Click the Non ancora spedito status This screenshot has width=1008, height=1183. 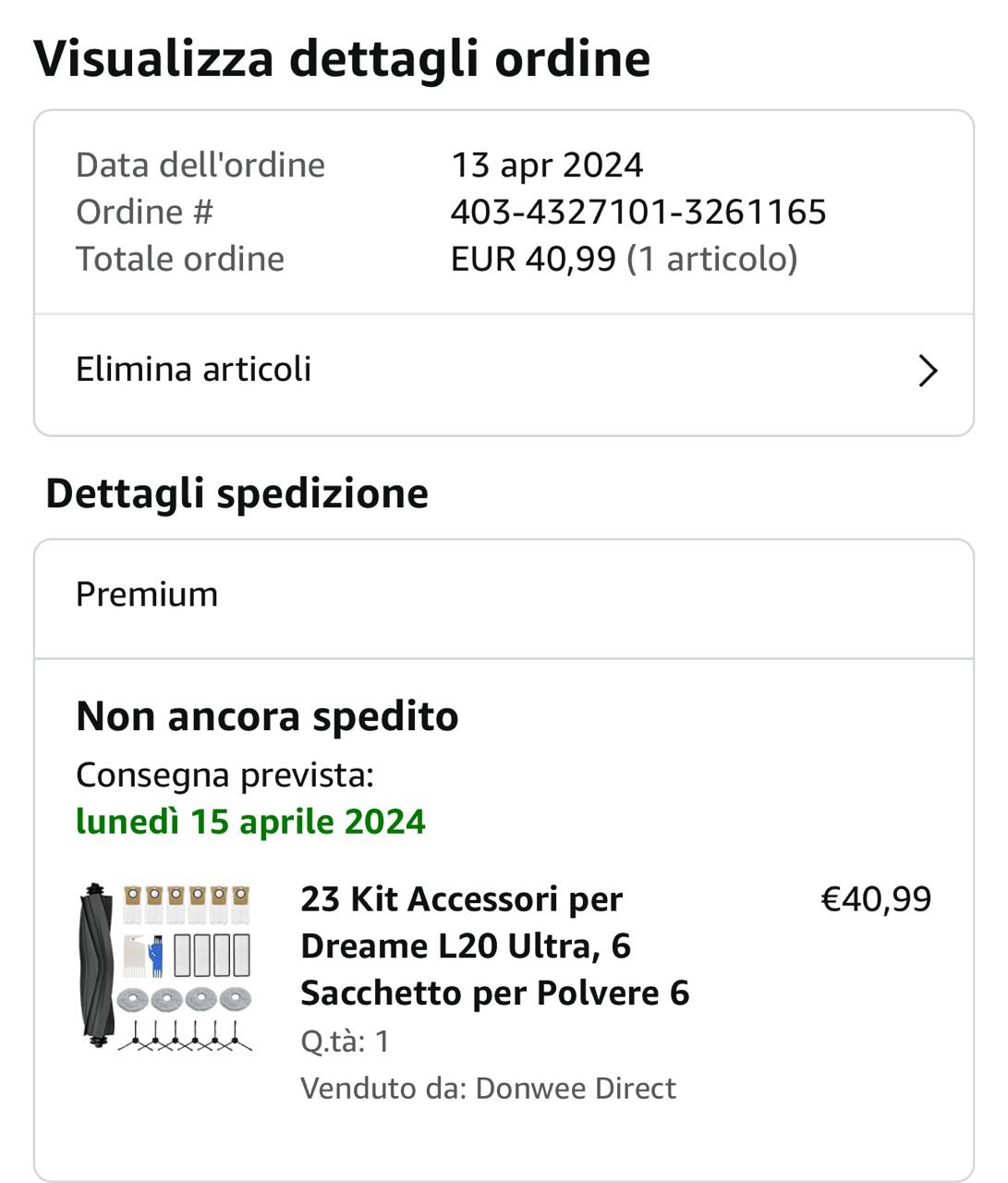point(267,716)
